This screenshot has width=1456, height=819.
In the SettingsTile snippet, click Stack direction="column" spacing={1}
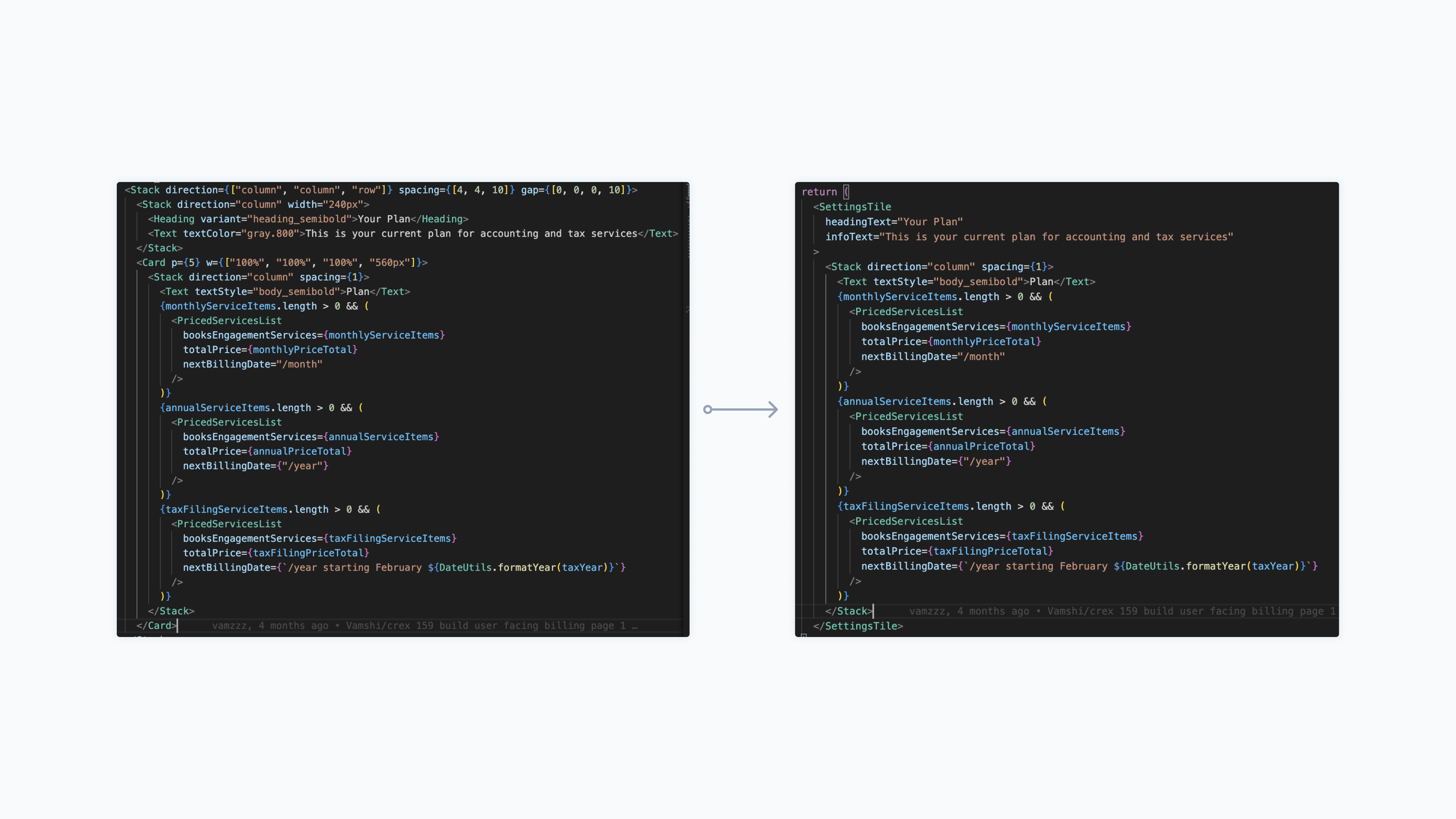point(940,267)
